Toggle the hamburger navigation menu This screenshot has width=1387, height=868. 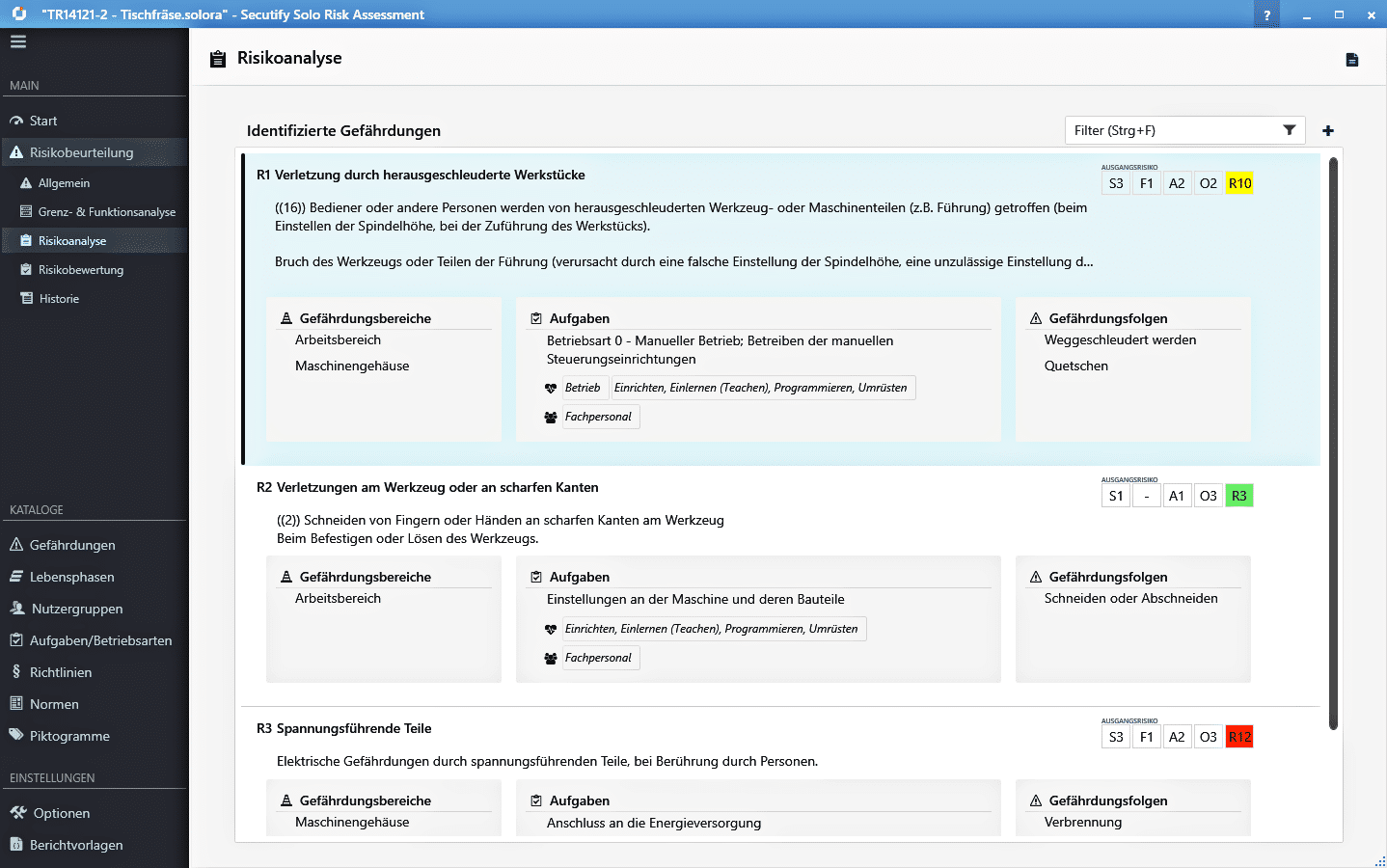click(x=18, y=41)
